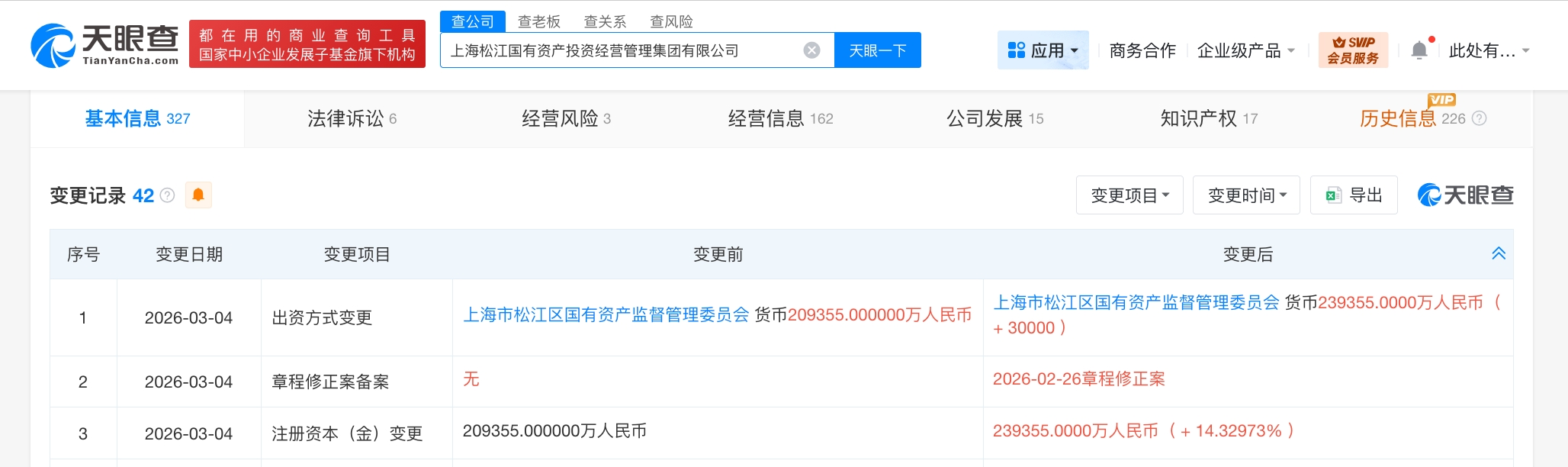The image size is (1568, 467).
Task: Switch to the 法律诉讼 tab
Action: 352,118
